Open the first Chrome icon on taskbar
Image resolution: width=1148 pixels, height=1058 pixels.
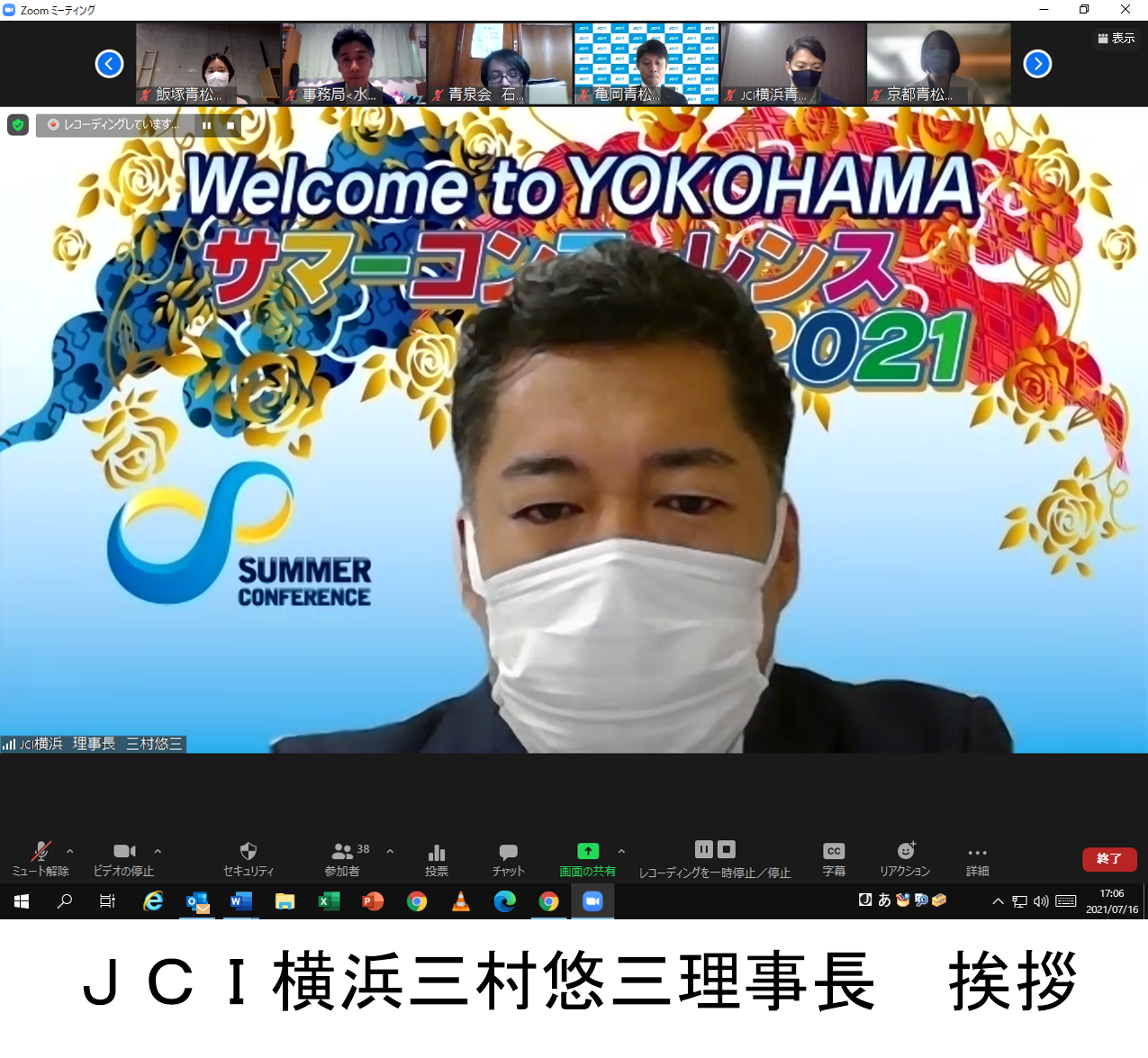417,901
